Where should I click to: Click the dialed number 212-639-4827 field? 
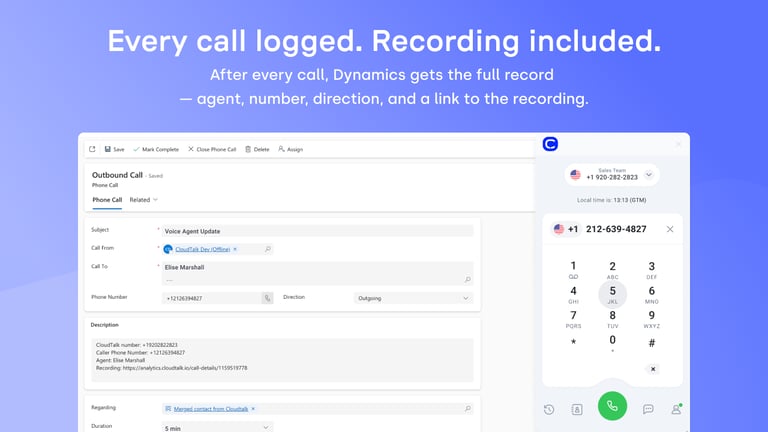616,229
